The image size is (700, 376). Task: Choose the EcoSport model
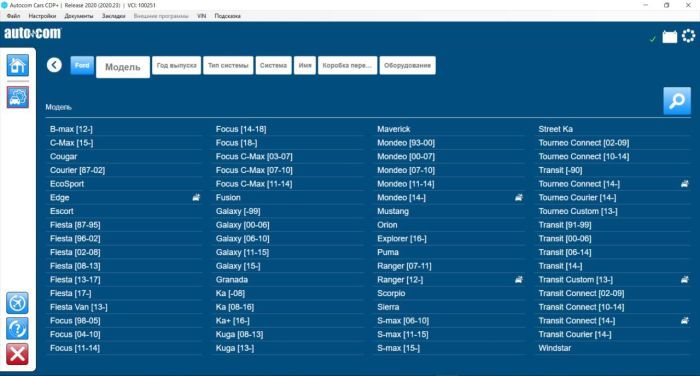[67, 184]
